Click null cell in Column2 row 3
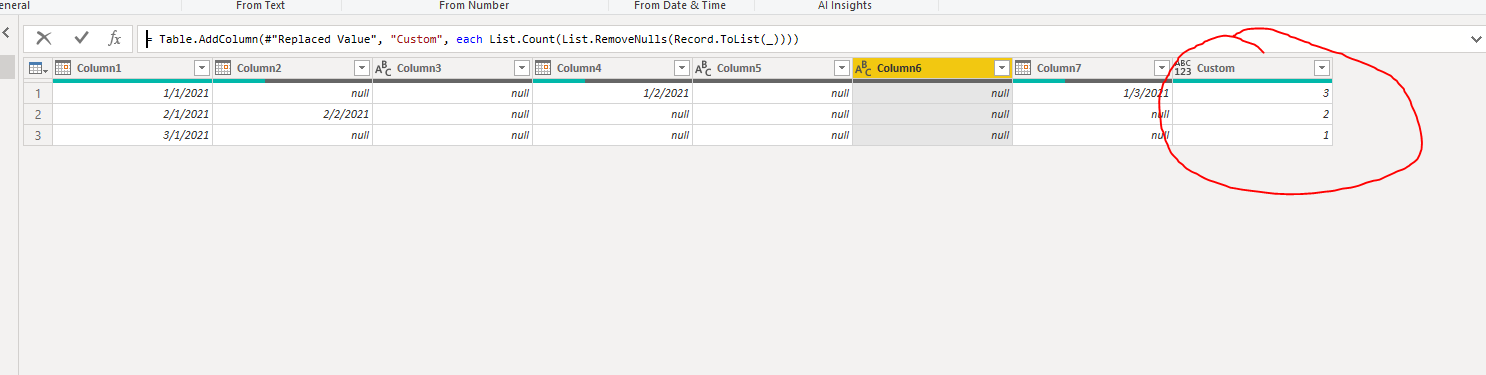The image size is (1486, 375). (x=292, y=135)
